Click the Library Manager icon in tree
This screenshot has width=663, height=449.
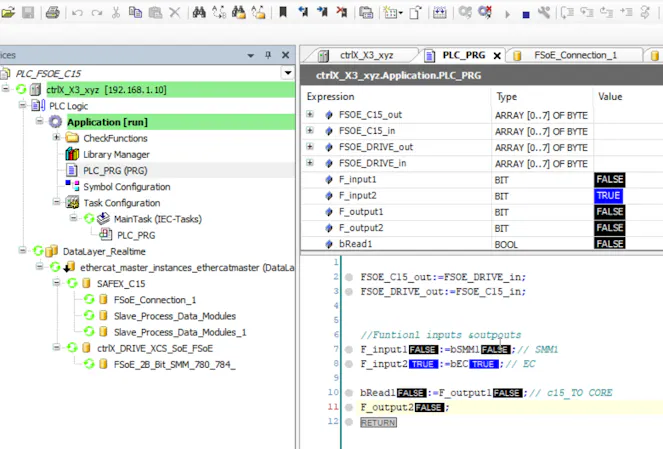[x=72, y=154]
